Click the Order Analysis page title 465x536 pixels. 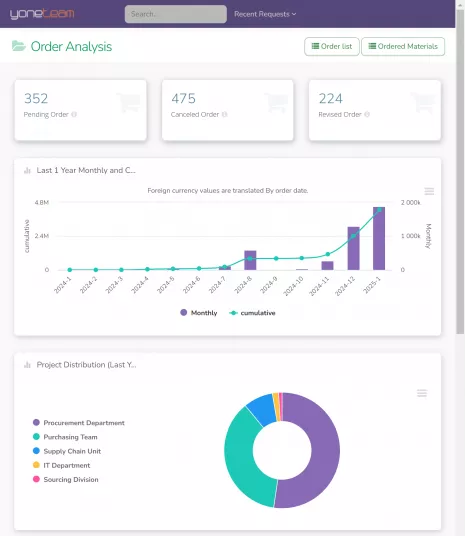click(x=71, y=46)
